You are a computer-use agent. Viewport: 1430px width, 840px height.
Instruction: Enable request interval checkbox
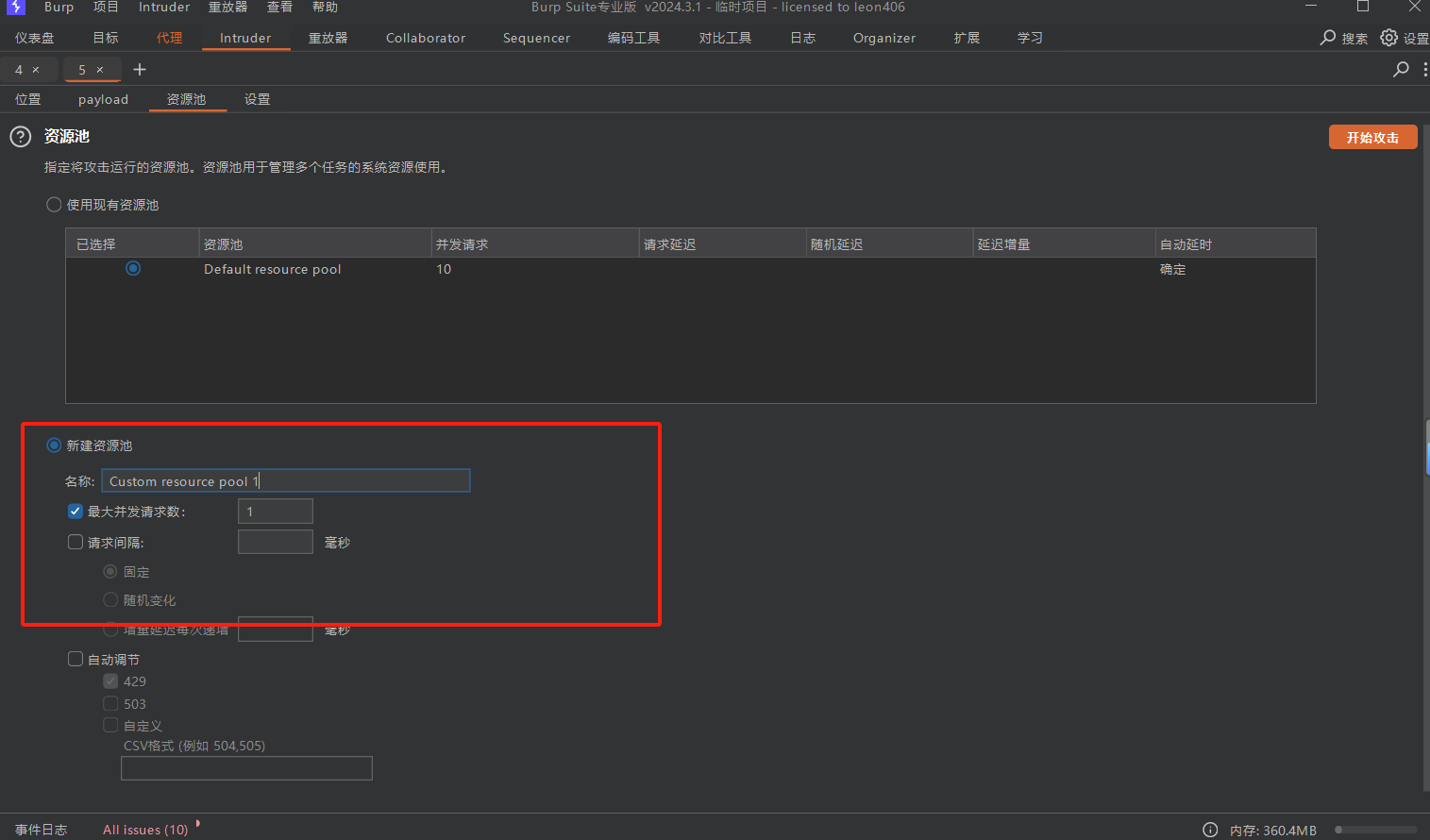(x=76, y=543)
